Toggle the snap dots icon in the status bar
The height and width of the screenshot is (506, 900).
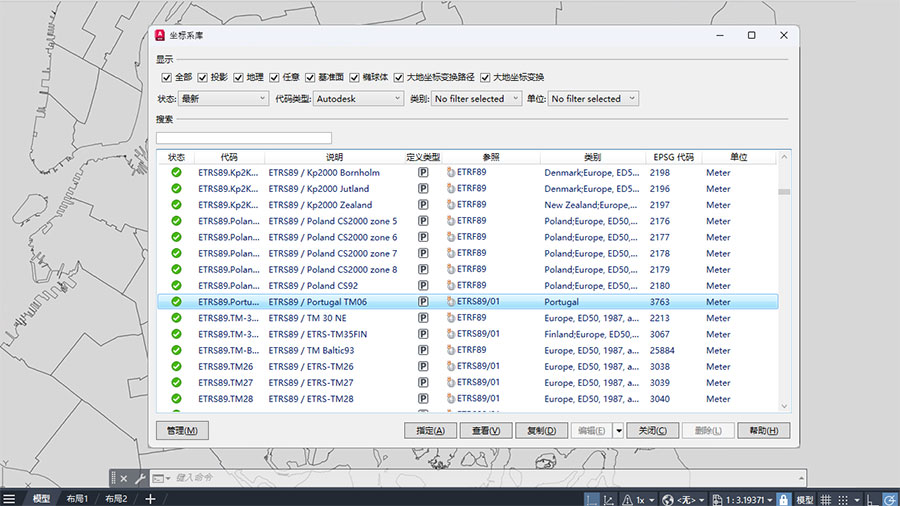coord(843,500)
